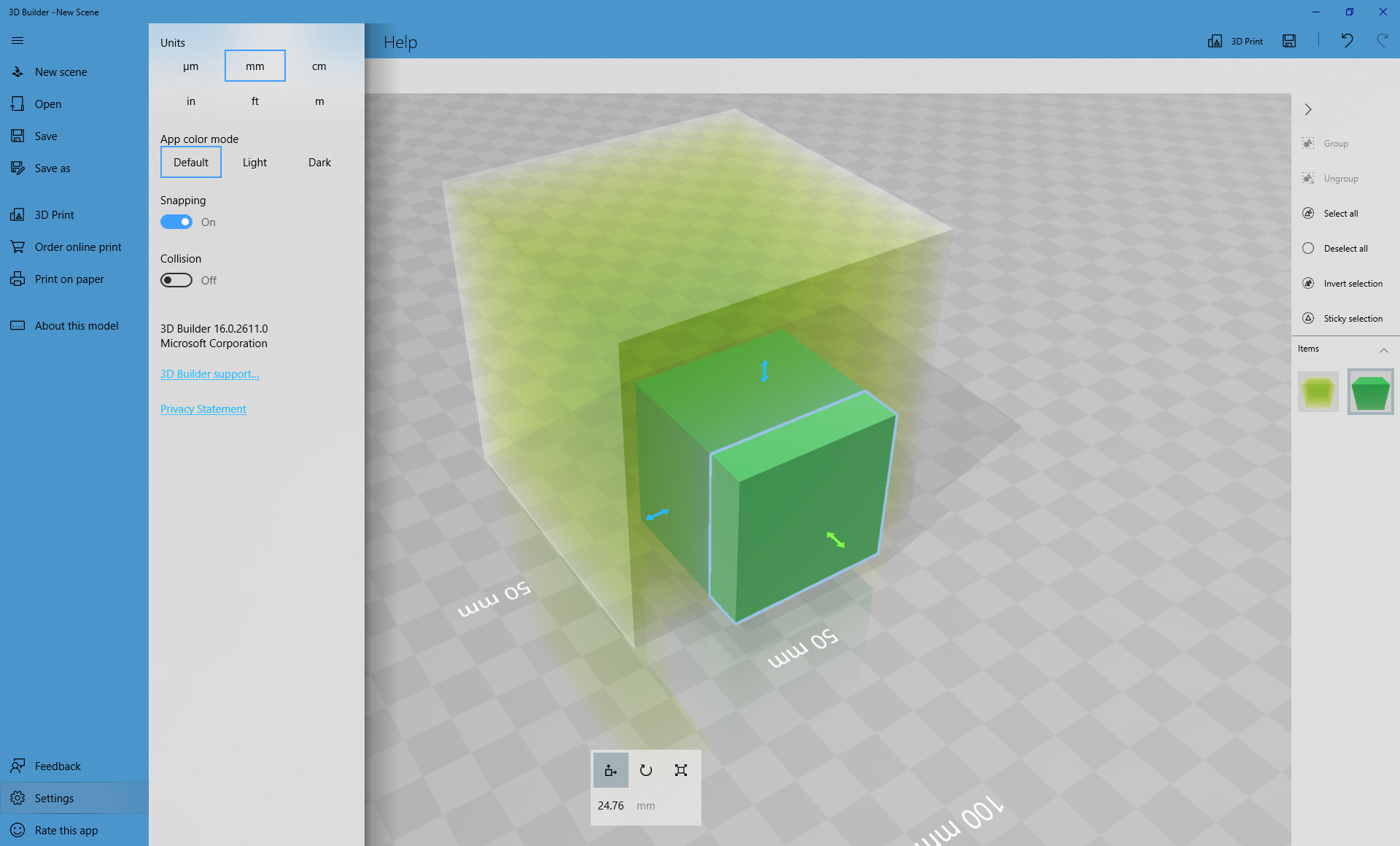This screenshot has width=1400, height=846.
Task: Collapse the right panel chevron
Action: point(1308,109)
